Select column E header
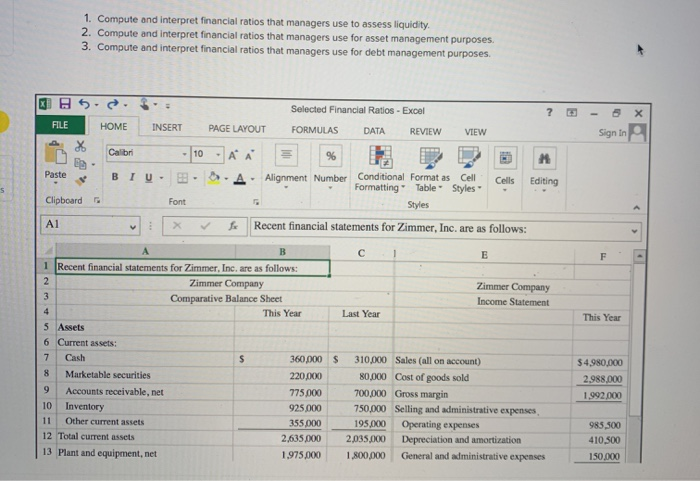This screenshot has width=700, height=481. pyautogui.click(x=484, y=255)
